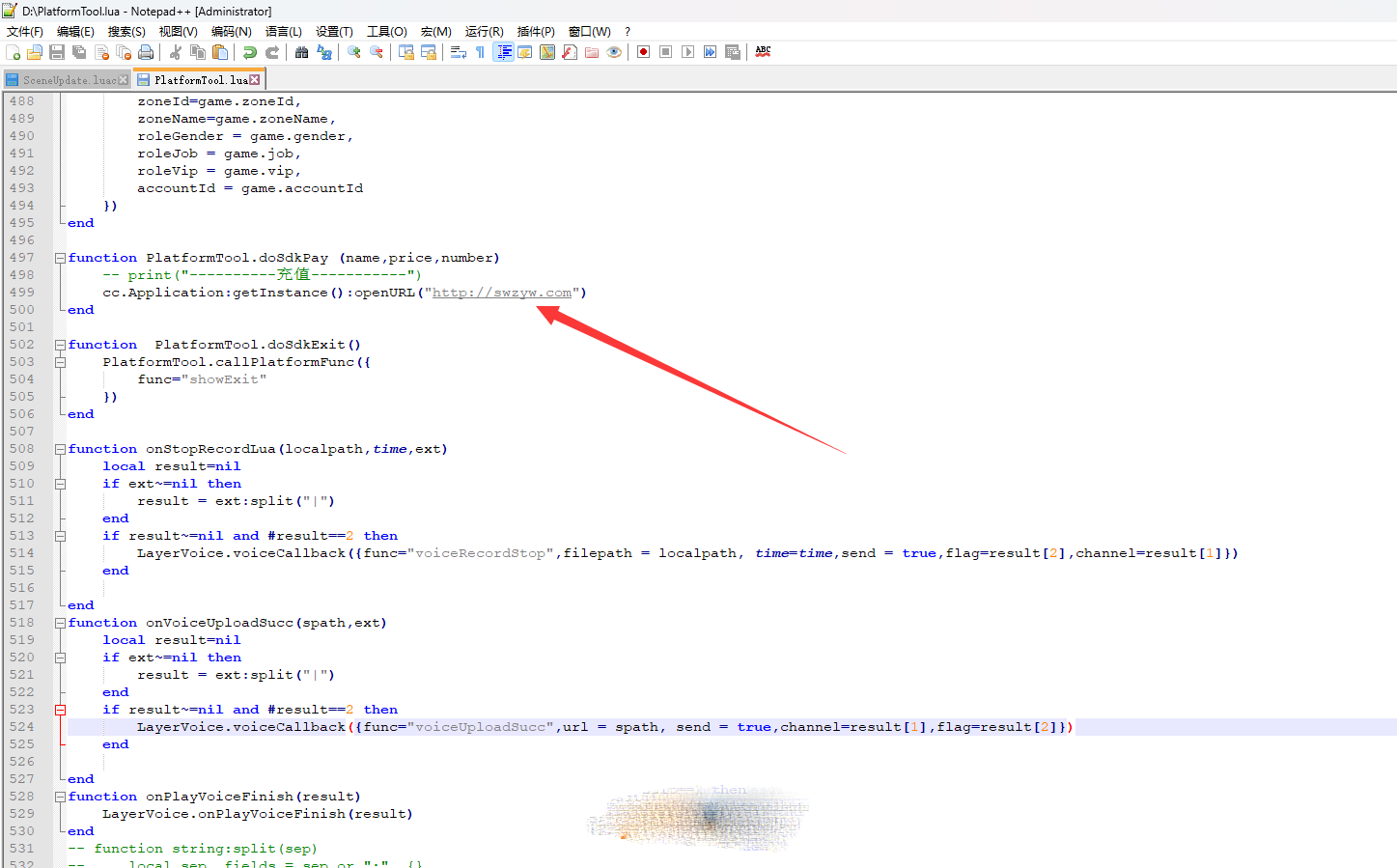This screenshot has height=868, width=1397.
Task: Click the ABC spell check icon
Action: 763,52
